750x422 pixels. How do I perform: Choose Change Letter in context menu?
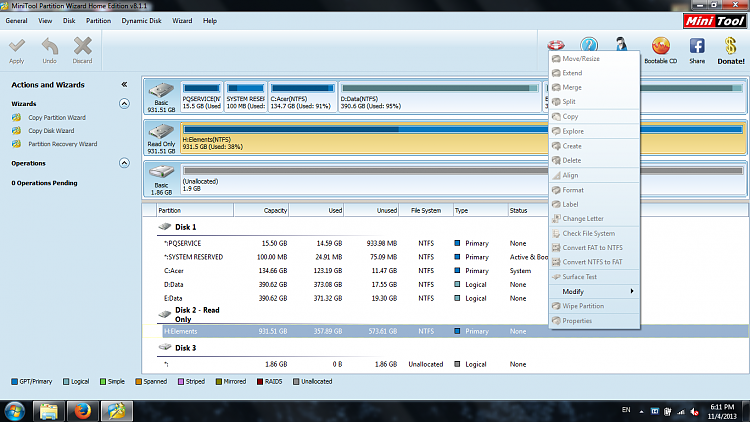[x=594, y=219]
